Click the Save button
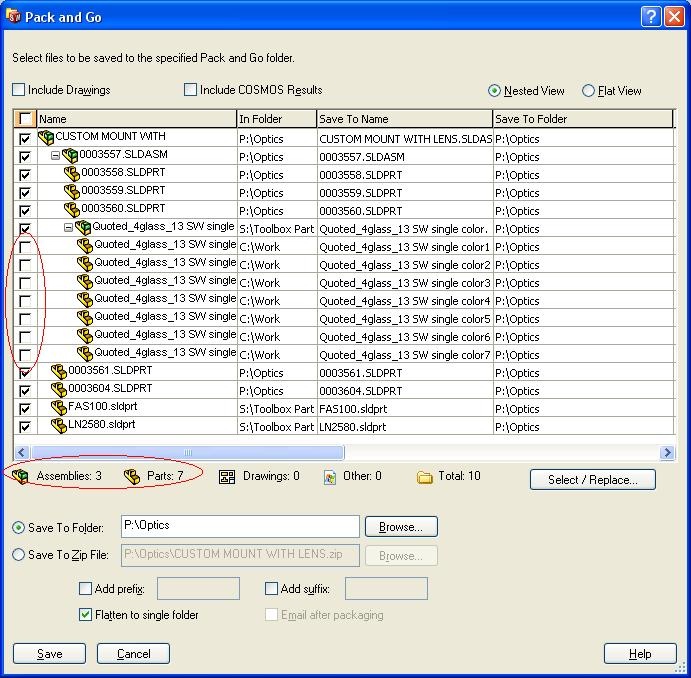Screen dimensions: 691x678 (49, 653)
